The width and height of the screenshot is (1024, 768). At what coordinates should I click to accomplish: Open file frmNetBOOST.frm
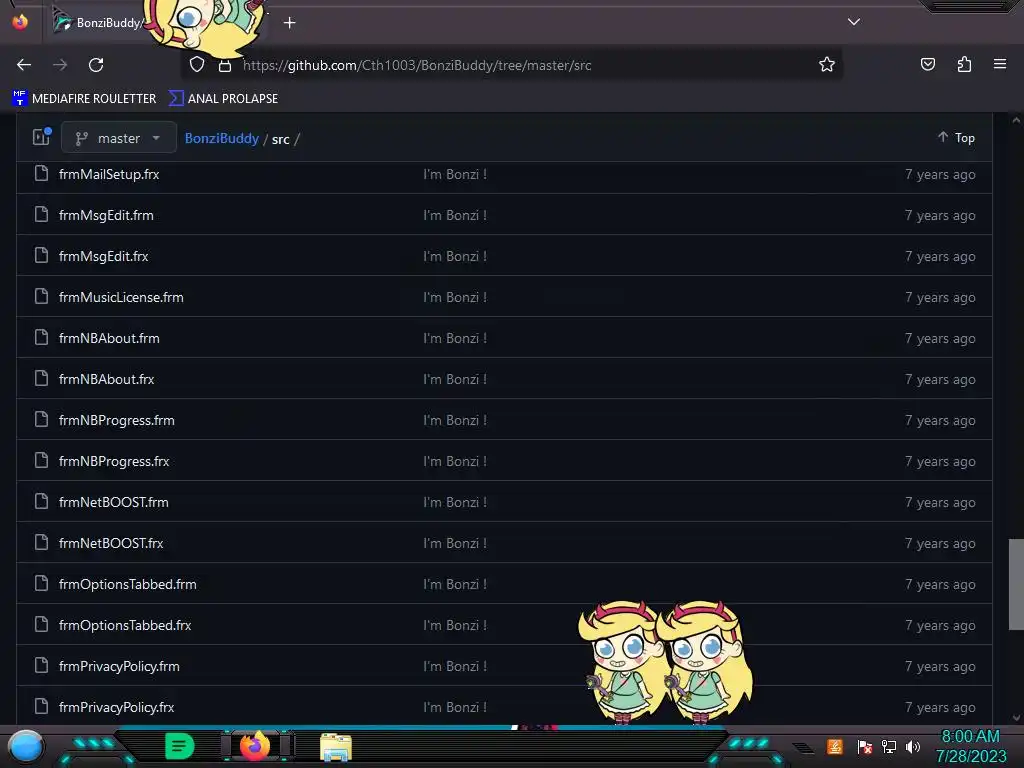pyautogui.click(x=114, y=502)
